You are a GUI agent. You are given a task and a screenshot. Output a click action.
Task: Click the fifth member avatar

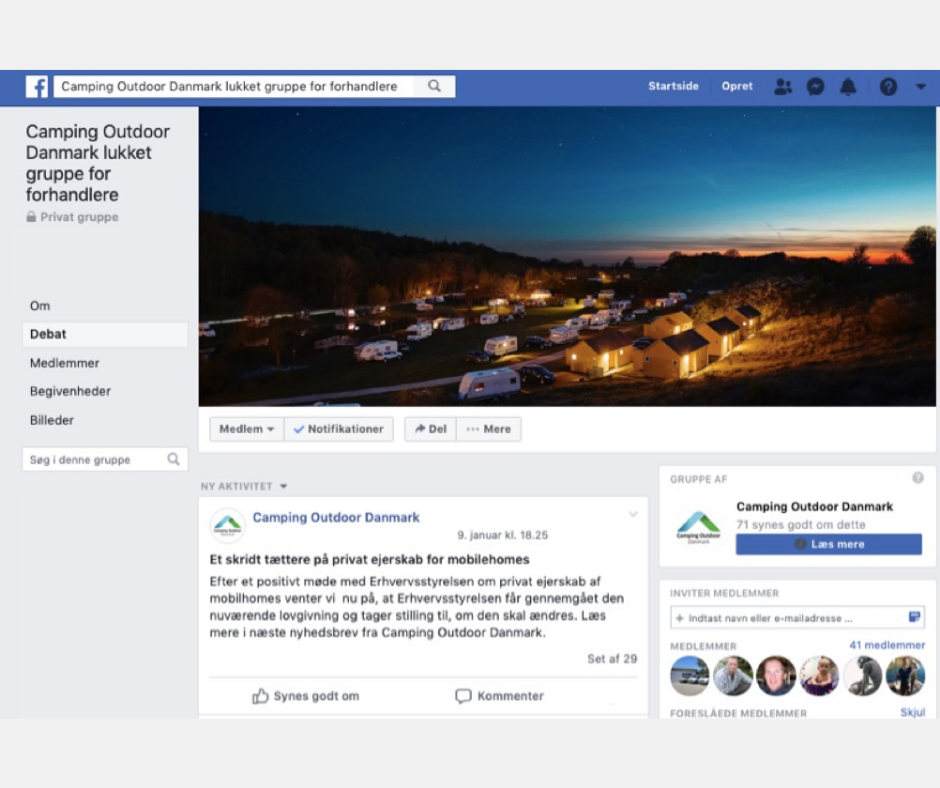point(863,676)
